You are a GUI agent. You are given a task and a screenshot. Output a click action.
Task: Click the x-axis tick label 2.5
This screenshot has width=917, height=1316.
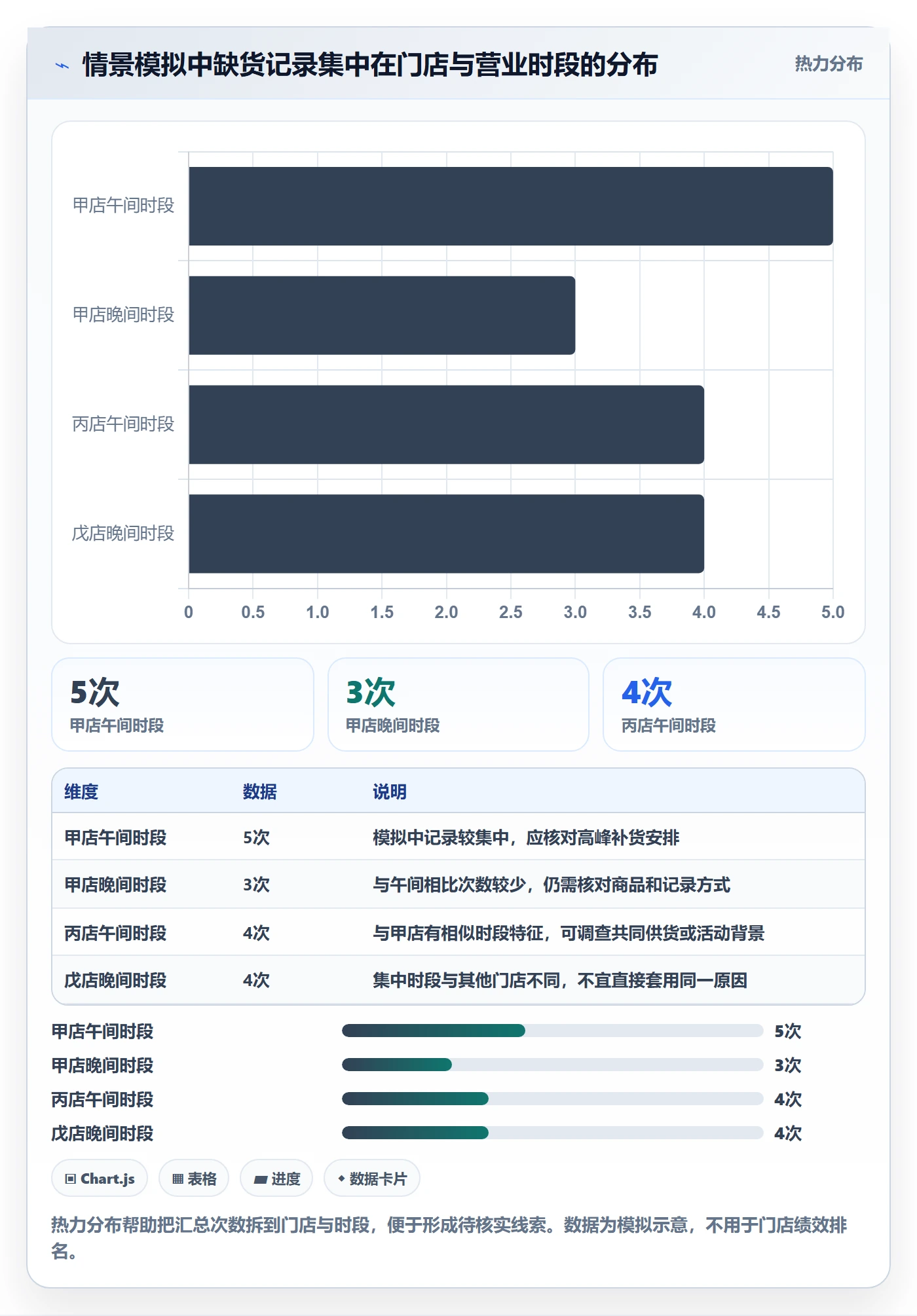pyautogui.click(x=511, y=612)
